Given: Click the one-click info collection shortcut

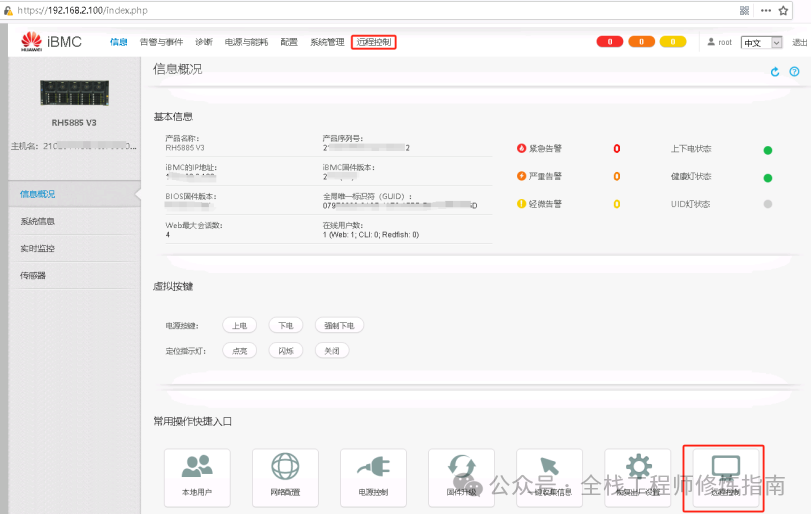Looking at the screenshot, I should pyautogui.click(x=549, y=477).
